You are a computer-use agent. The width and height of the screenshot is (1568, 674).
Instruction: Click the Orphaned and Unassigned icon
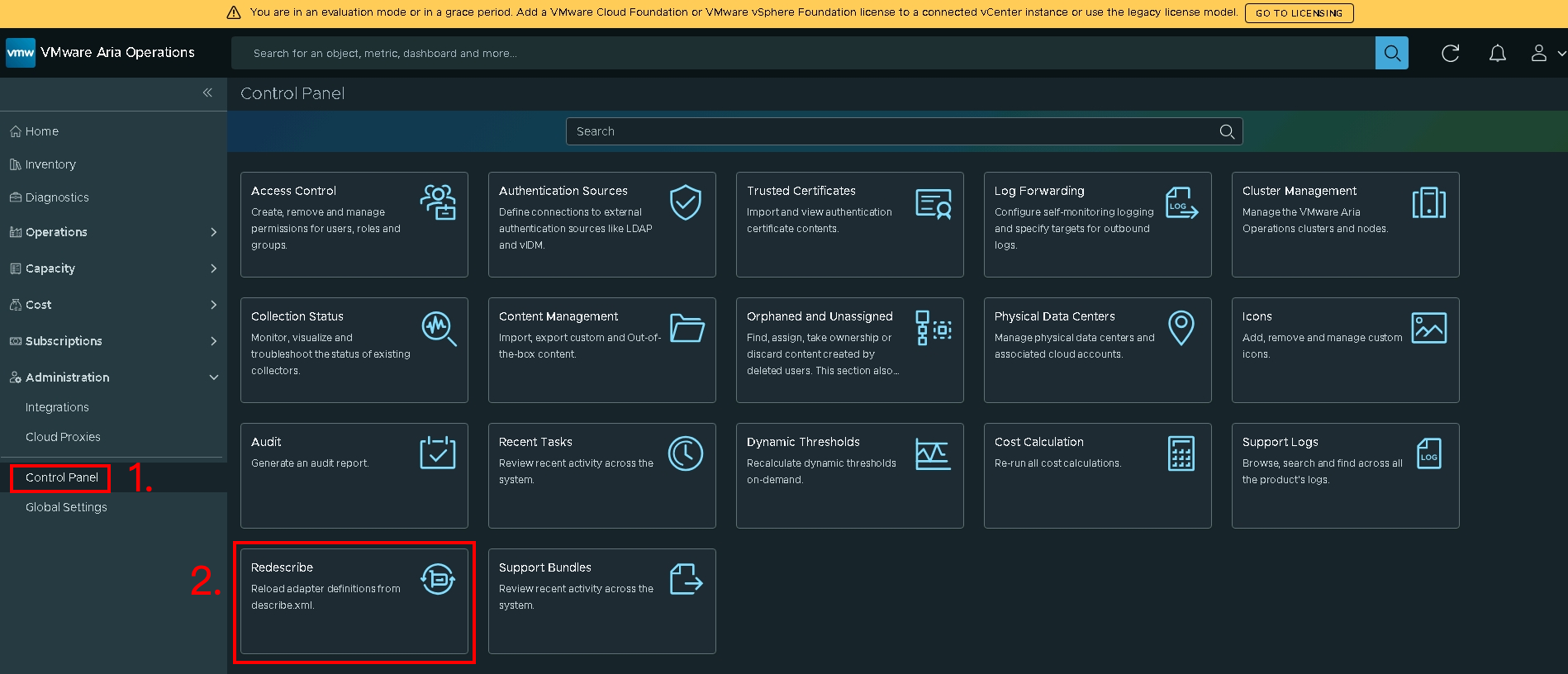pyautogui.click(x=934, y=328)
